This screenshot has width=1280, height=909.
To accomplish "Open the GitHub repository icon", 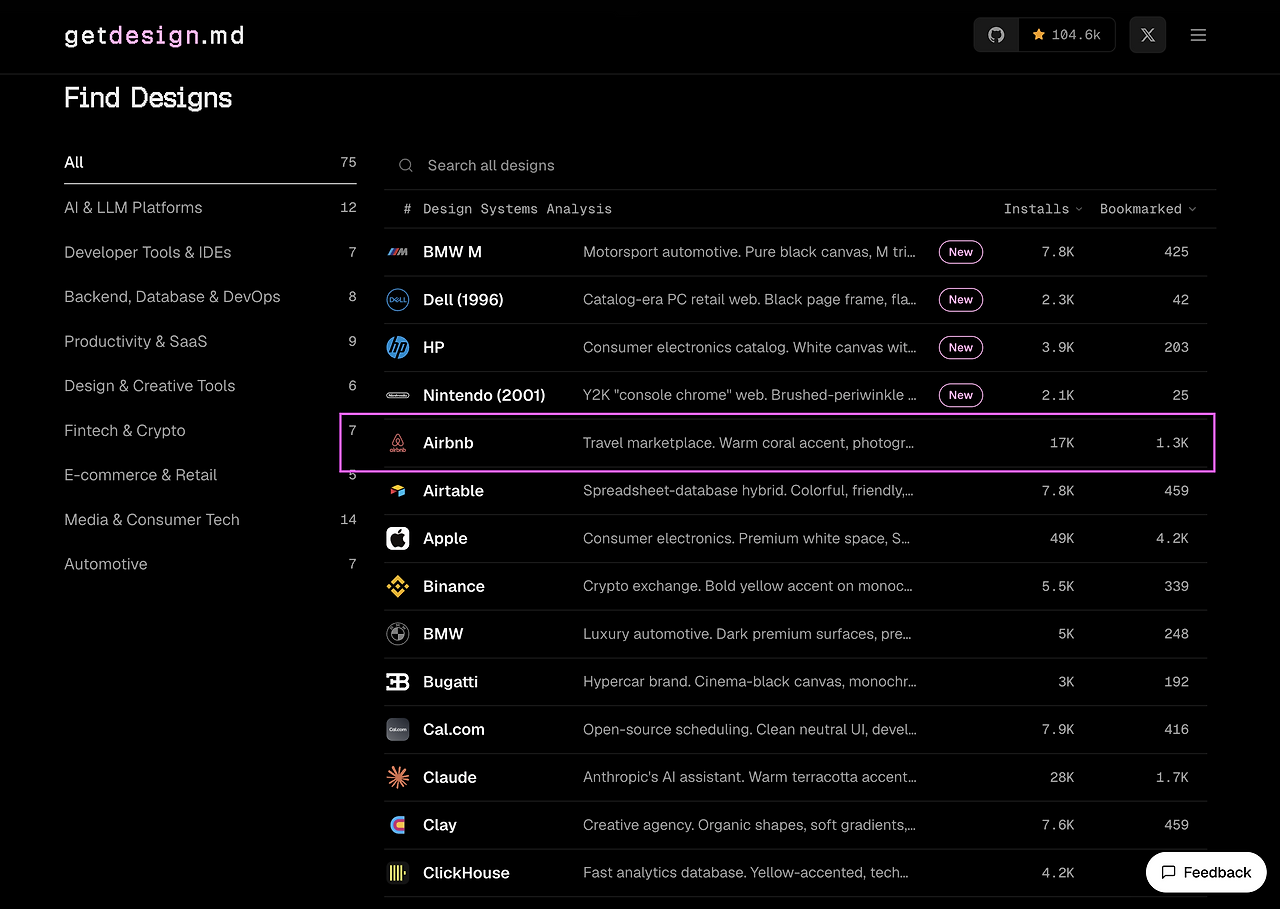I will [x=996, y=35].
